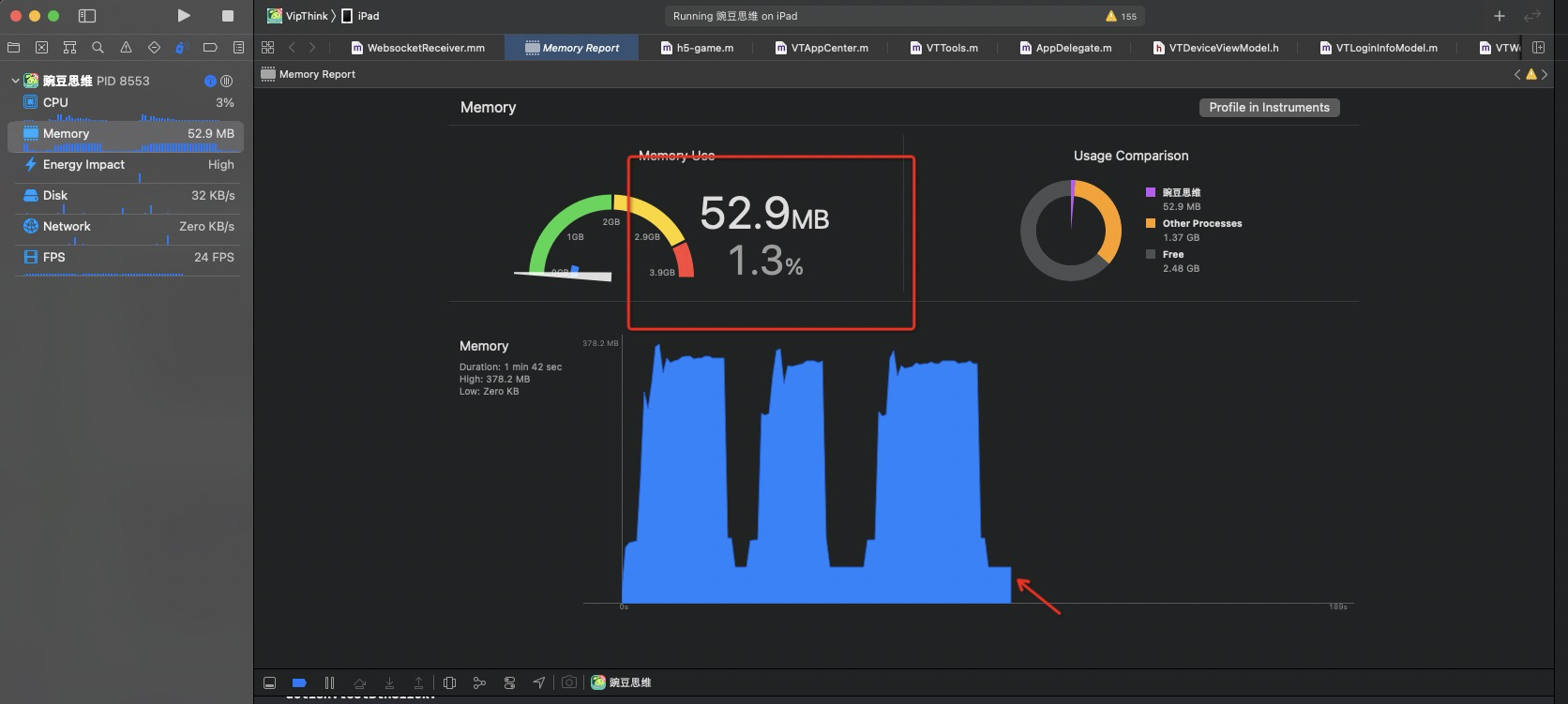Screen dimensions: 1568x704
Task: Click the 155 warnings indicator
Action: click(x=1121, y=16)
